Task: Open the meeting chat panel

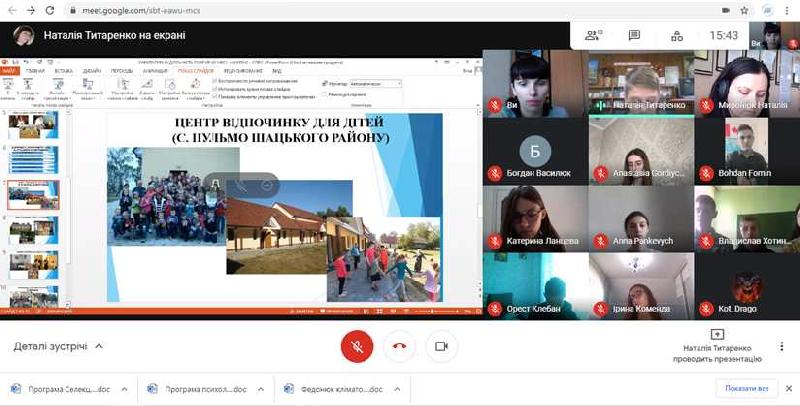Action: 634,35
